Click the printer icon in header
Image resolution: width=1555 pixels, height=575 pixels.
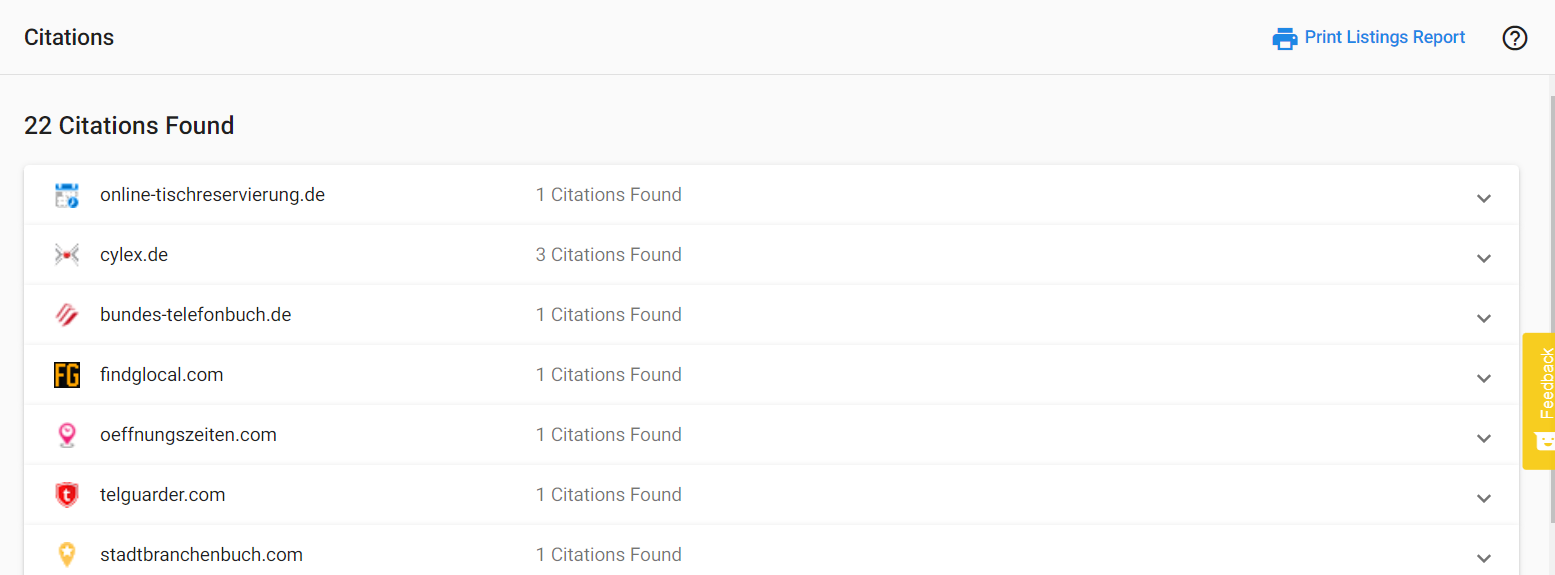tap(1285, 38)
